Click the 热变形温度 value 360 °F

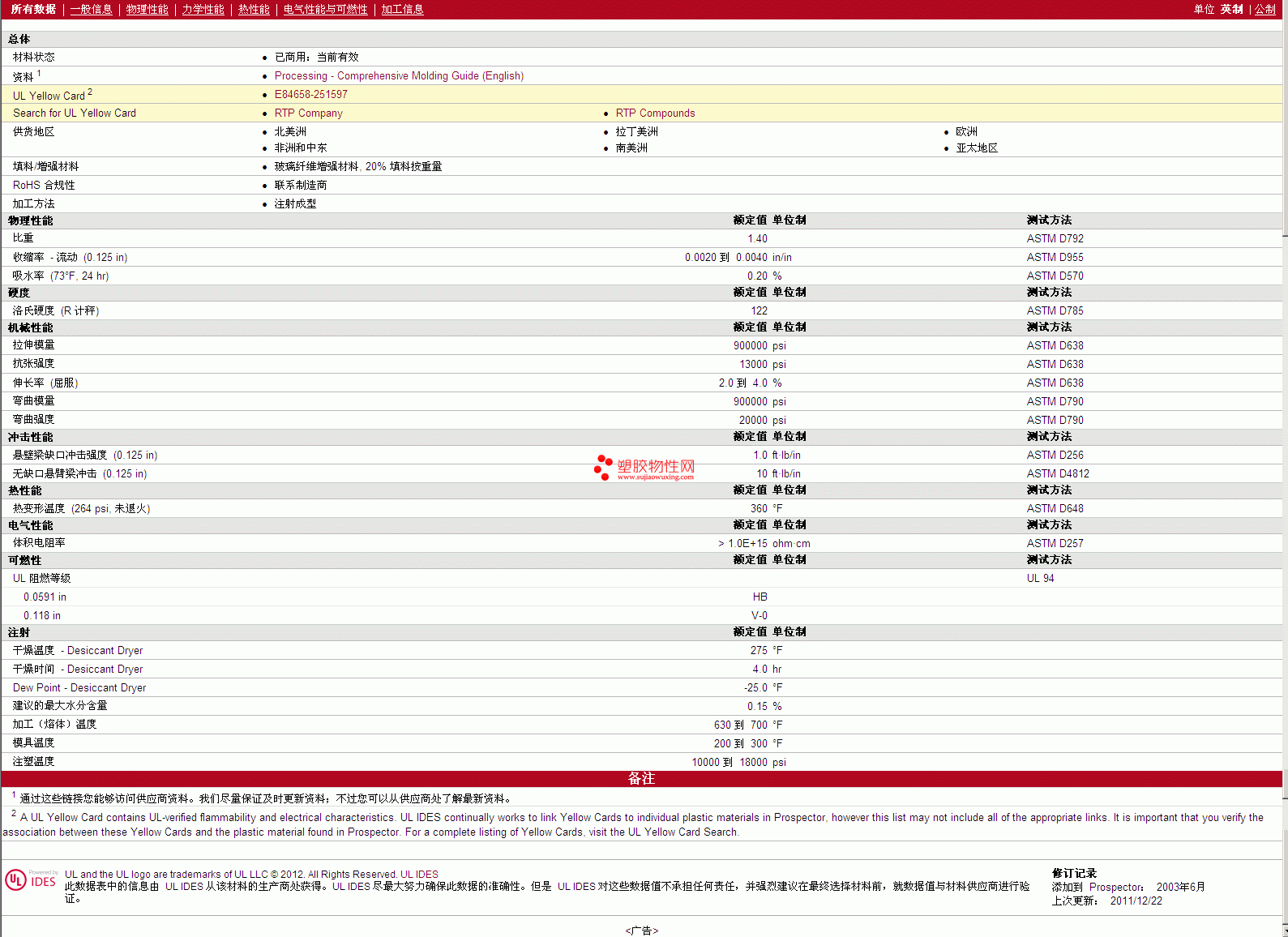point(766,508)
